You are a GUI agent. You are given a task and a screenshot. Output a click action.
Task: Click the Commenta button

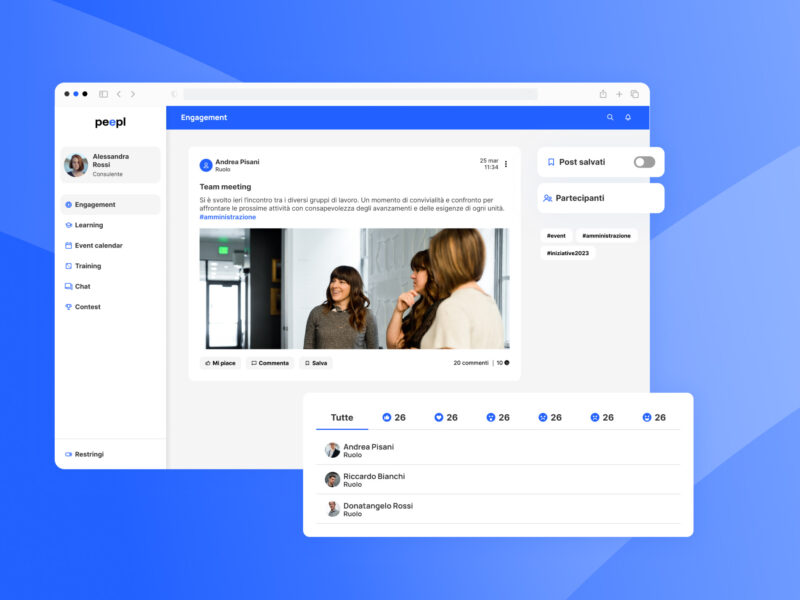click(270, 363)
